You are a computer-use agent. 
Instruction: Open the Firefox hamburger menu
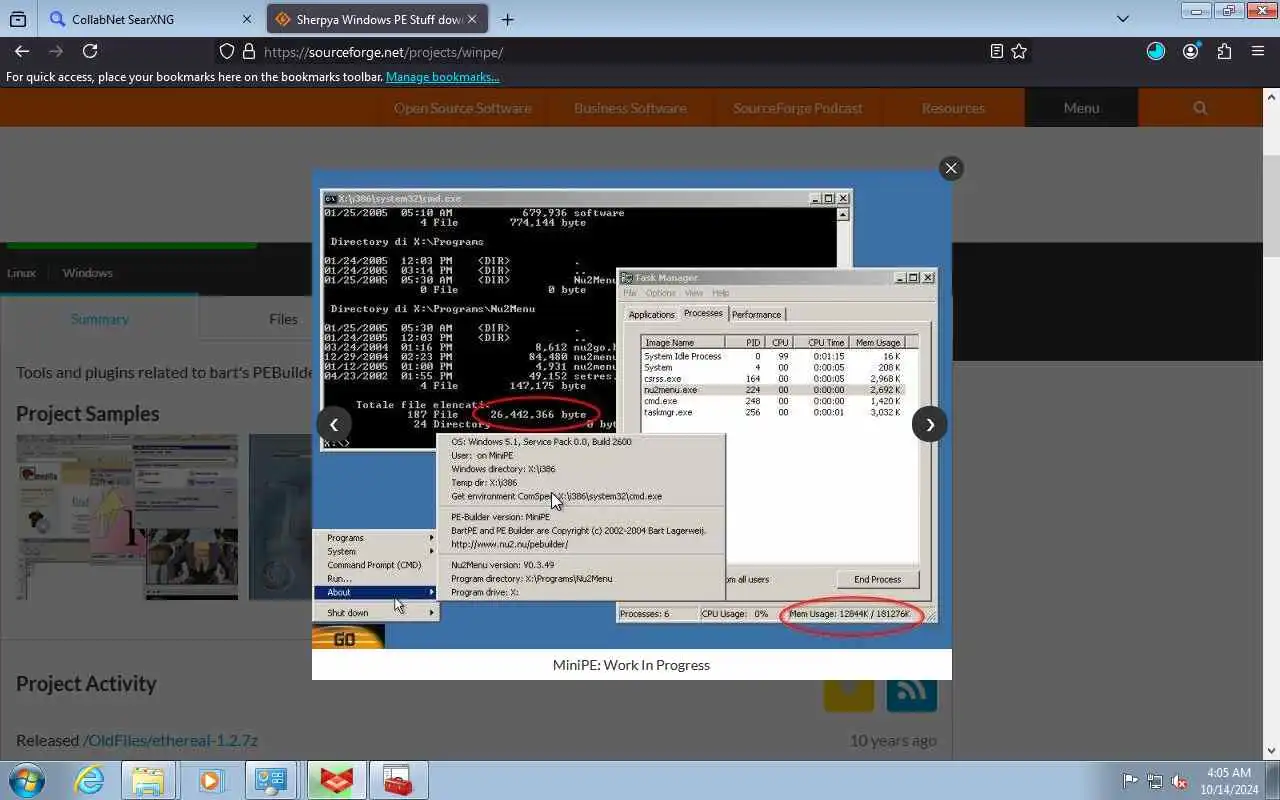pos(1258,51)
